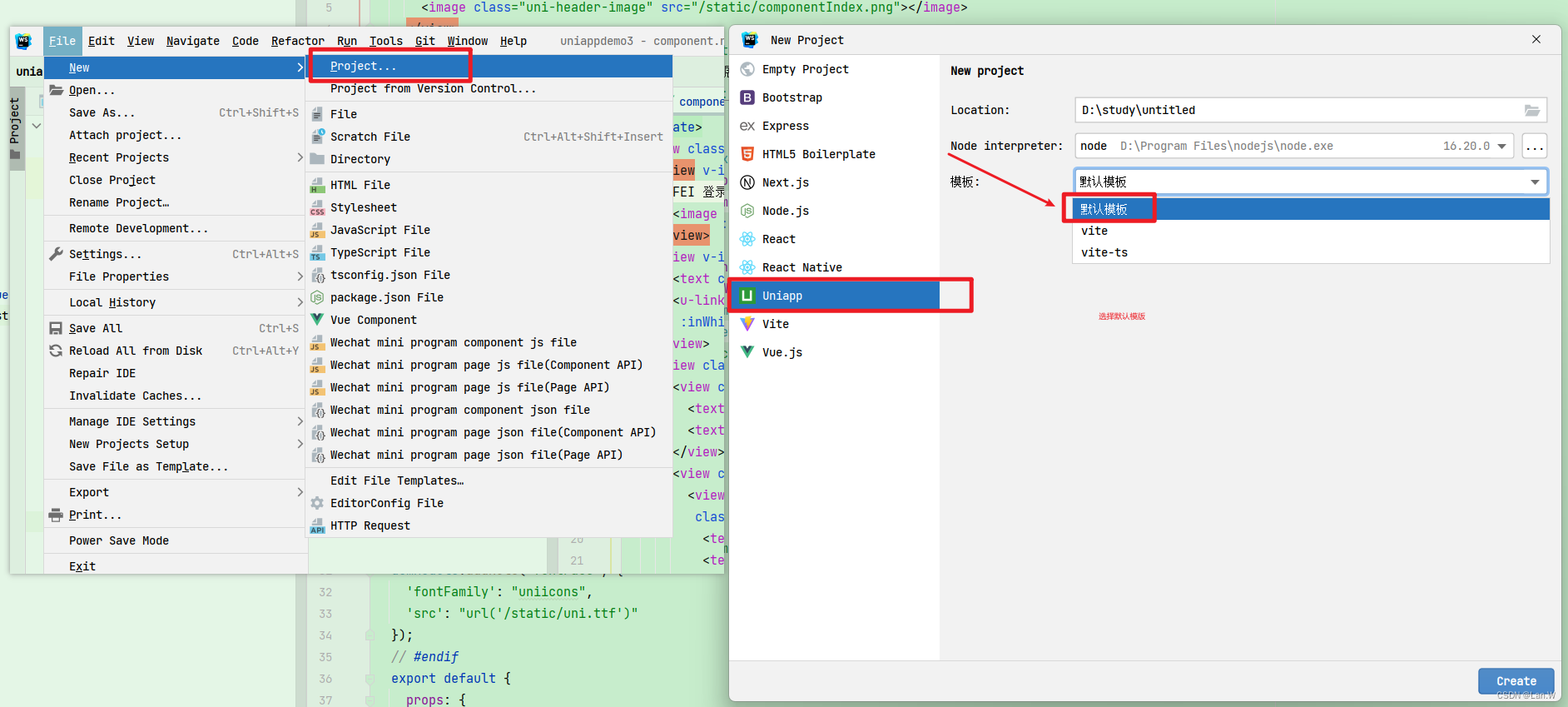This screenshot has width=1568, height=707.
Task: Select React Native project type
Action: pyautogui.click(x=835, y=267)
